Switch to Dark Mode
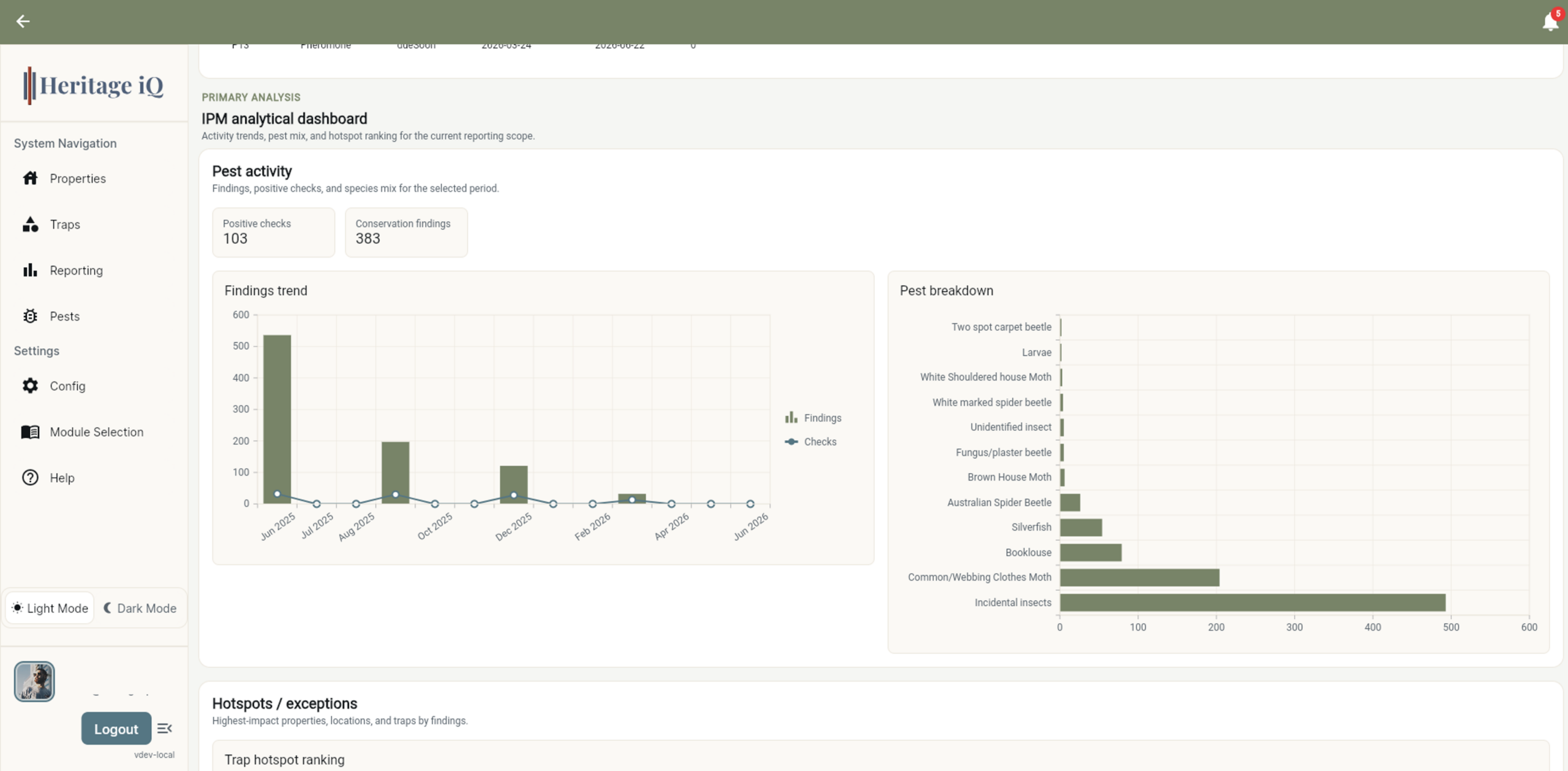1568x771 pixels. pos(140,608)
